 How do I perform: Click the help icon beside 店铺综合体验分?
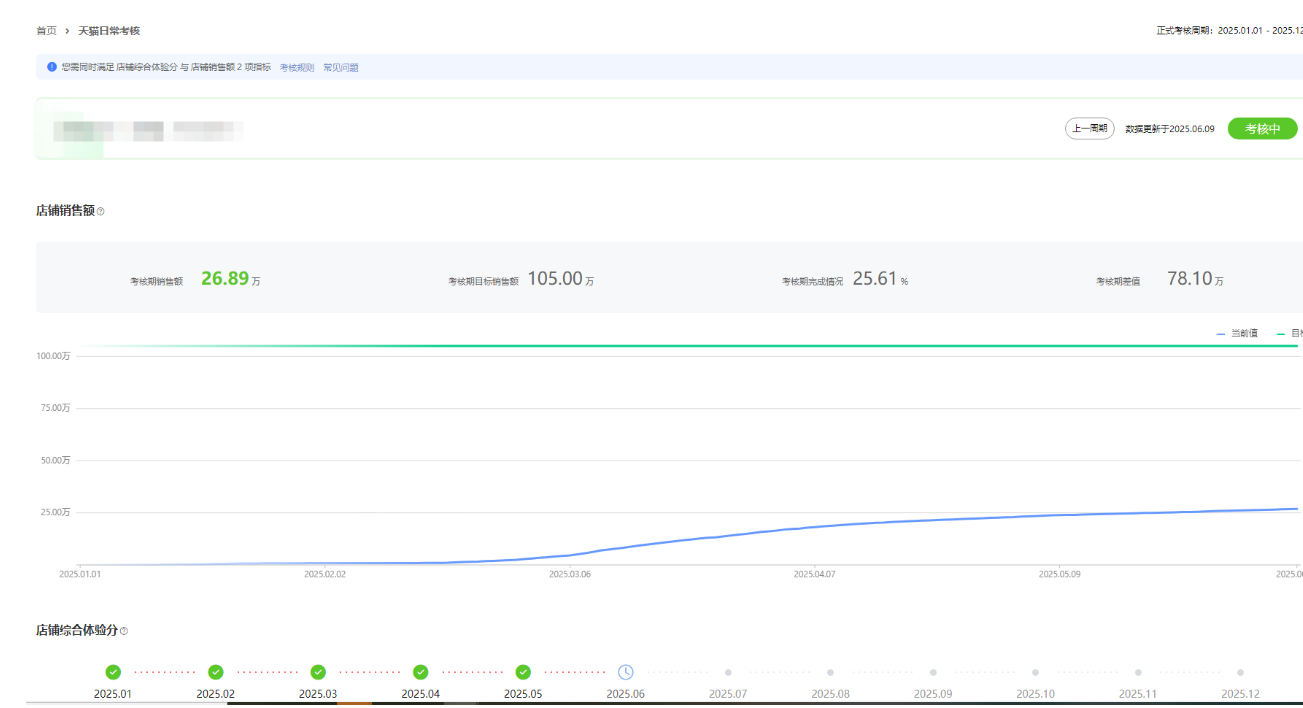click(124, 631)
